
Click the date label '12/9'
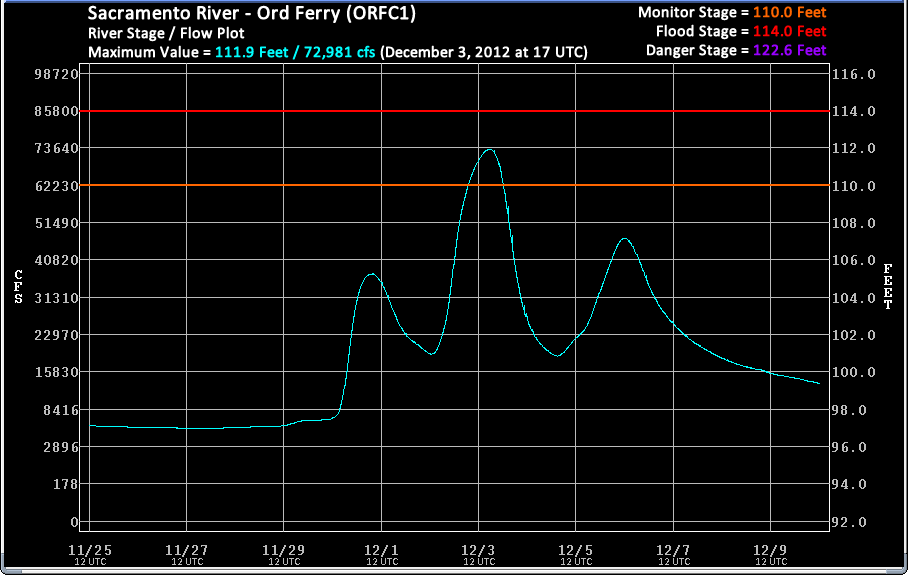(x=770, y=550)
